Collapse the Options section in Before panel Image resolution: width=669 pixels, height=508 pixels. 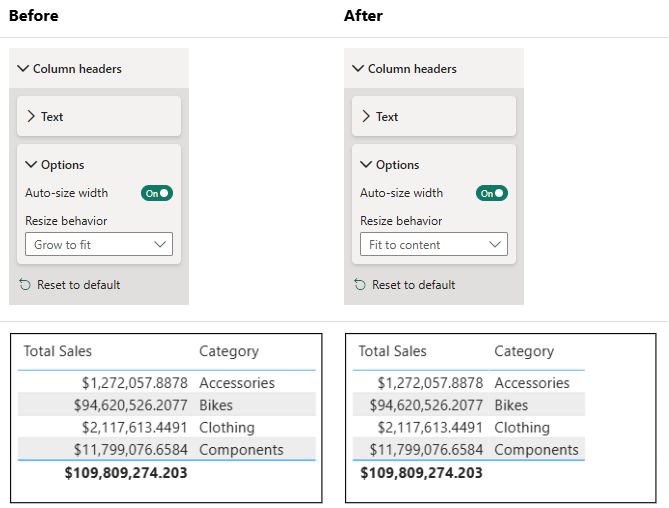coord(31,165)
